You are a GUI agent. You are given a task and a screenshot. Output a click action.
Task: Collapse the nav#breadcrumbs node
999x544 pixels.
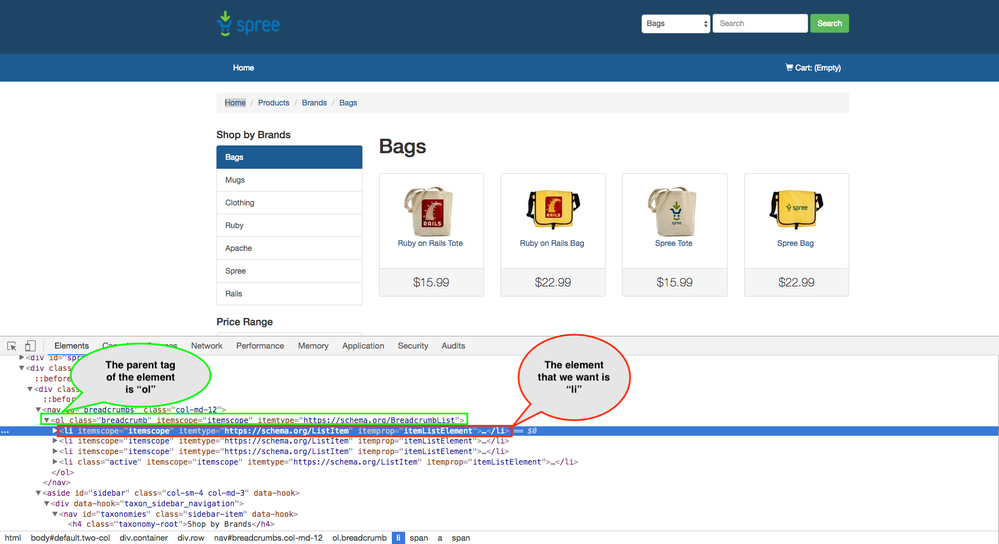(38, 410)
